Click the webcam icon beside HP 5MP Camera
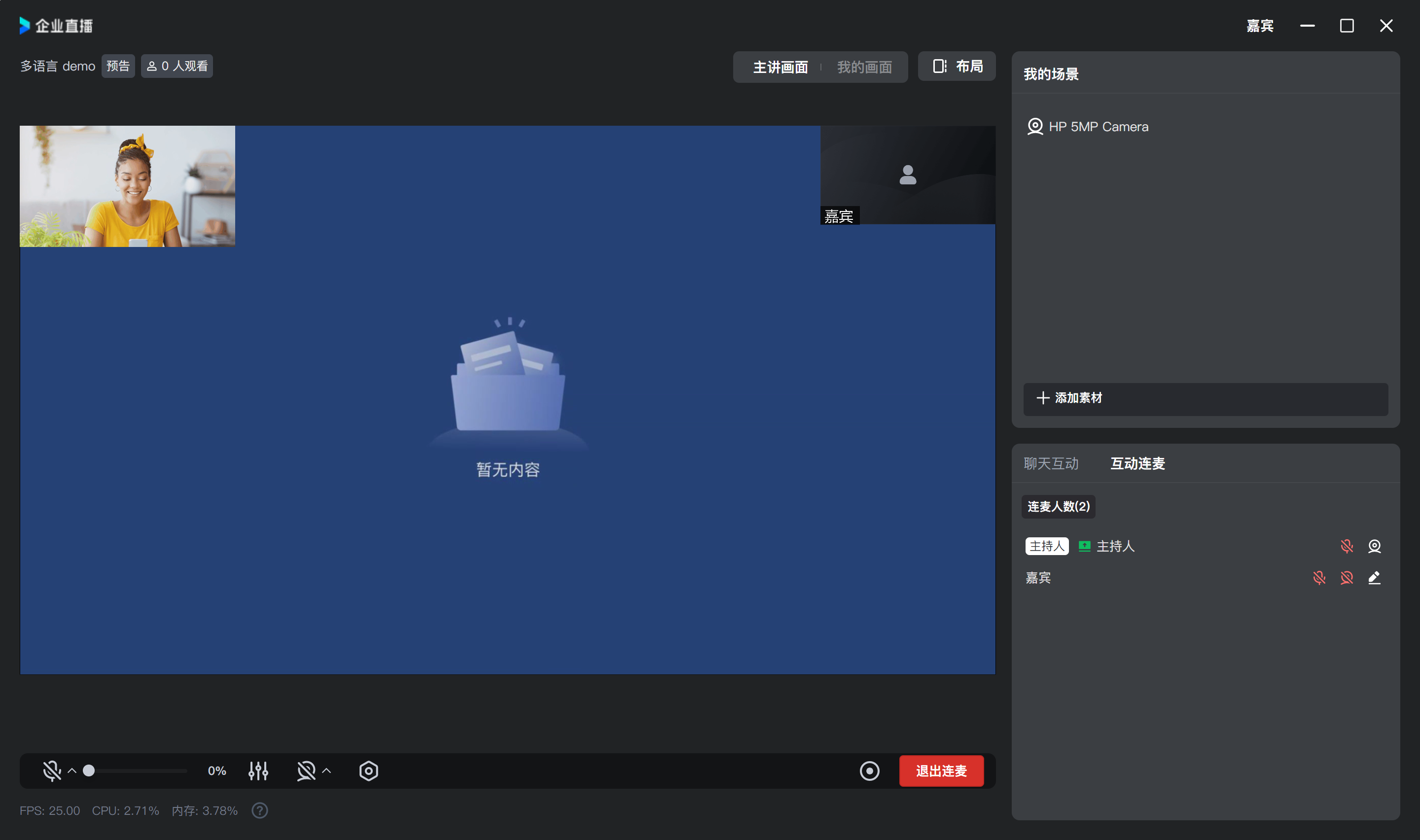1420x840 pixels. 1034,126
